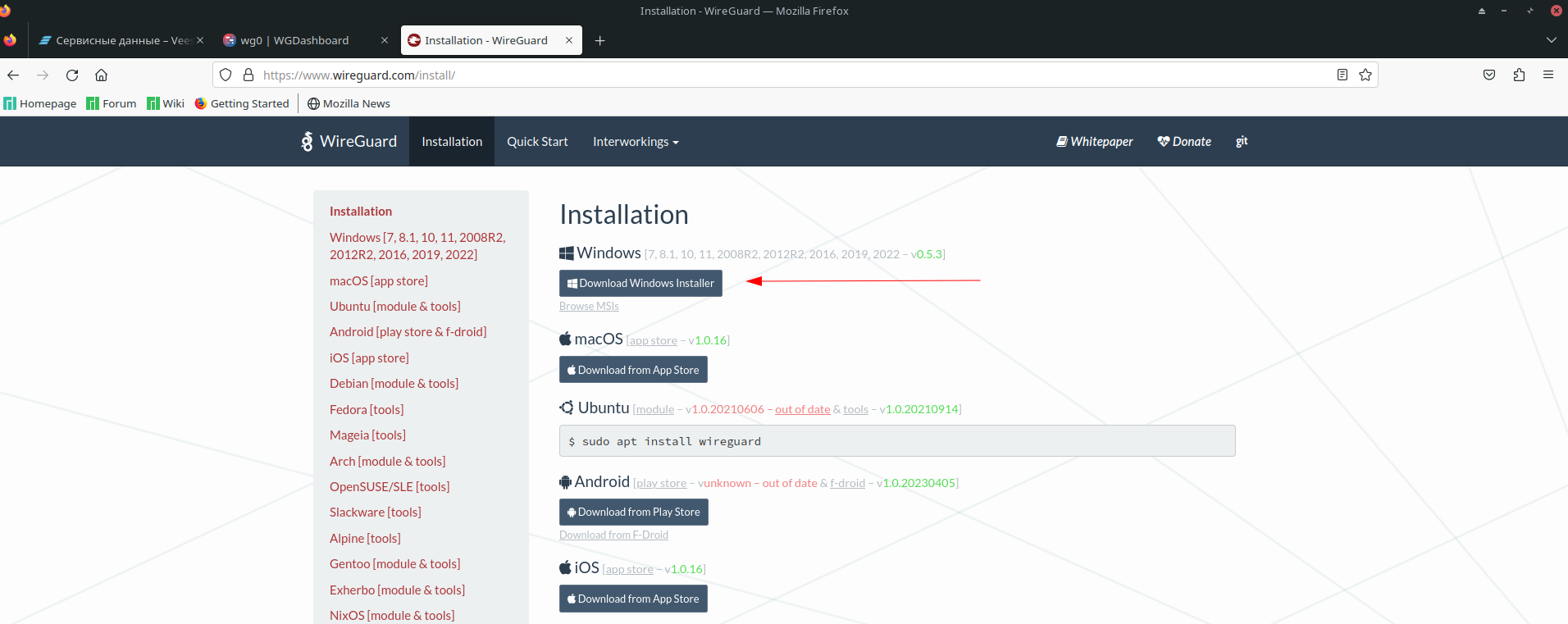Open the Quick Start page
The width and height of the screenshot is (1568, 624).
(x=537, y=141)
